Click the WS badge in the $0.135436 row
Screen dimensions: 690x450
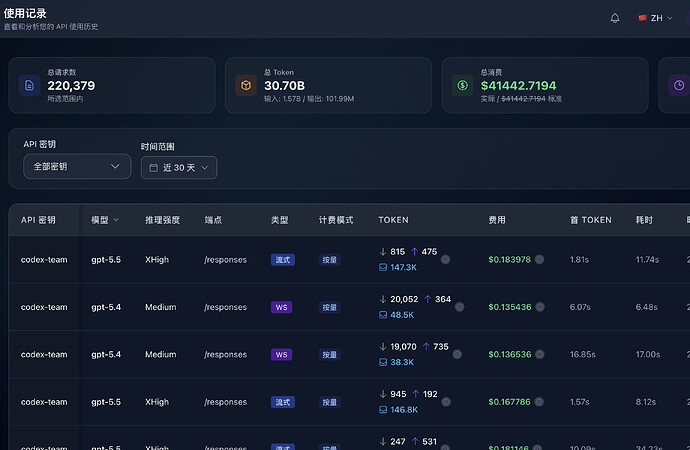pos(282,307)
